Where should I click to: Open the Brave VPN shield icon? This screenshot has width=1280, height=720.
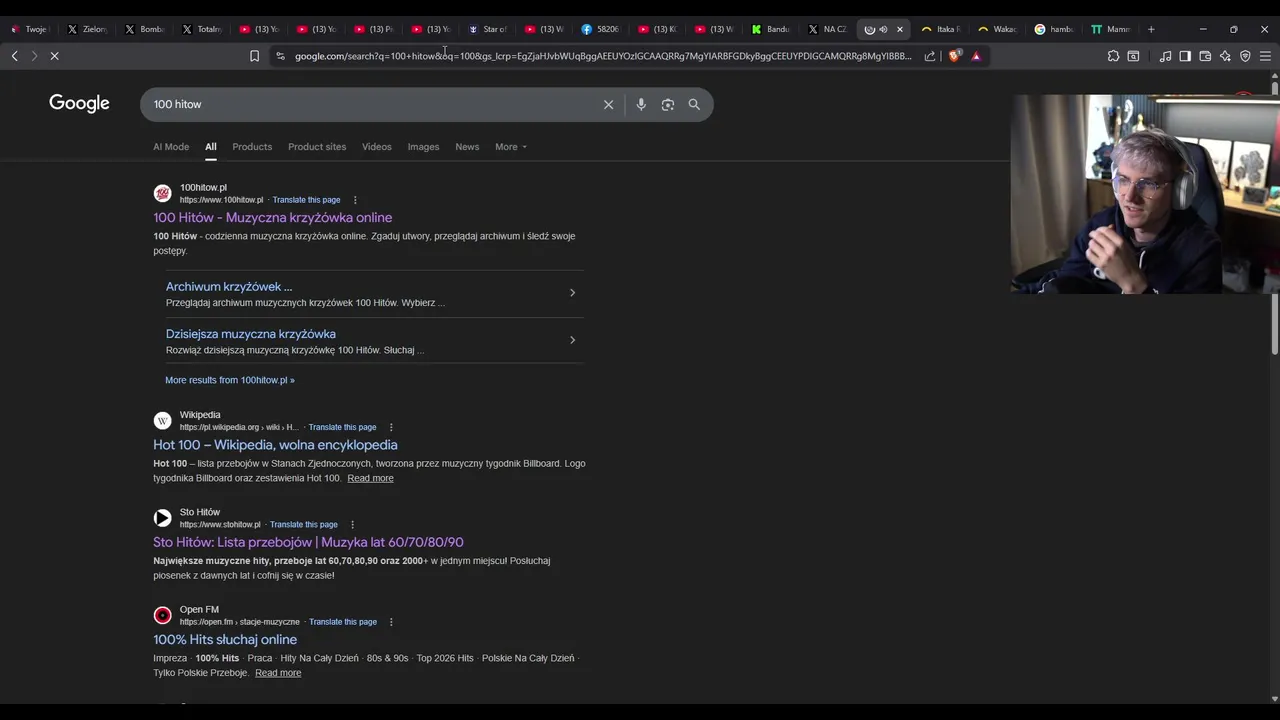pyautogui.click(x=1245, y=56)
